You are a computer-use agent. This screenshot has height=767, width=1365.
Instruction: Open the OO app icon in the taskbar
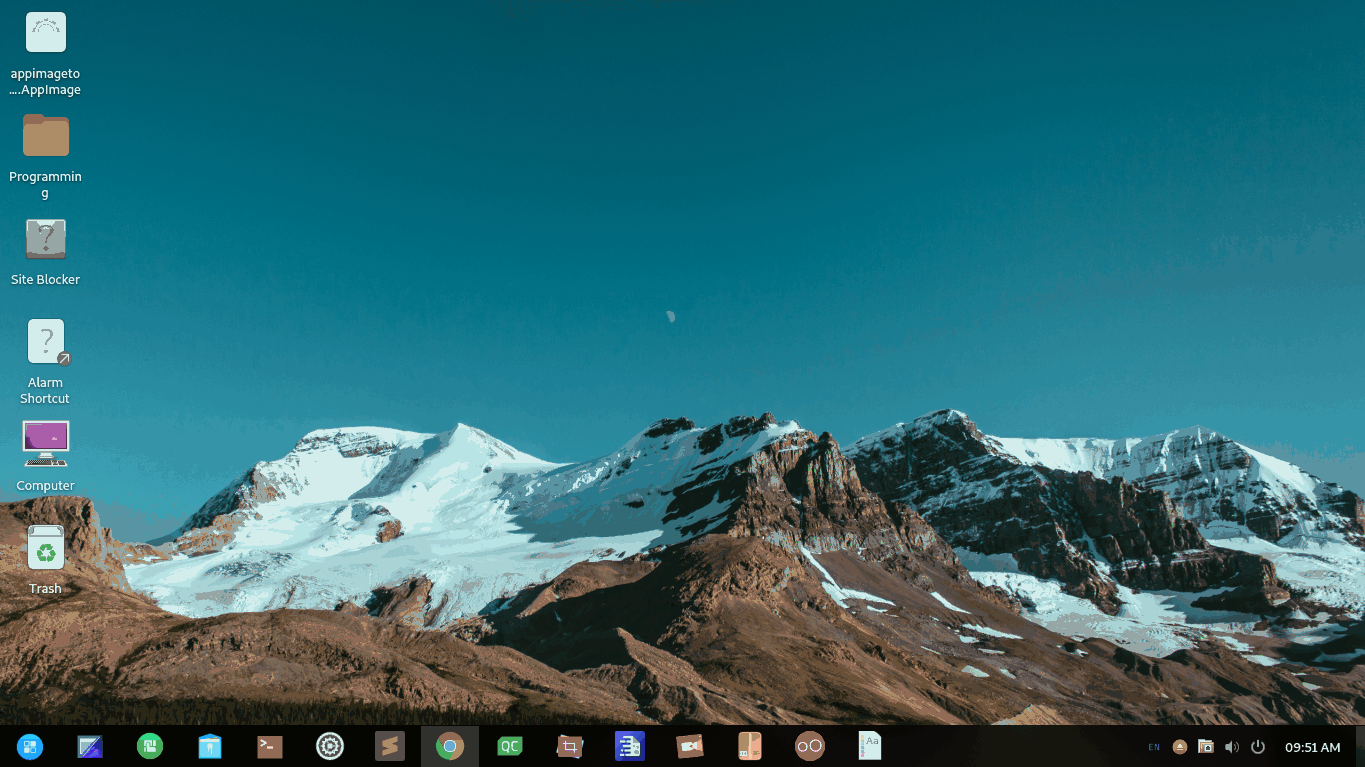point(810,746)
